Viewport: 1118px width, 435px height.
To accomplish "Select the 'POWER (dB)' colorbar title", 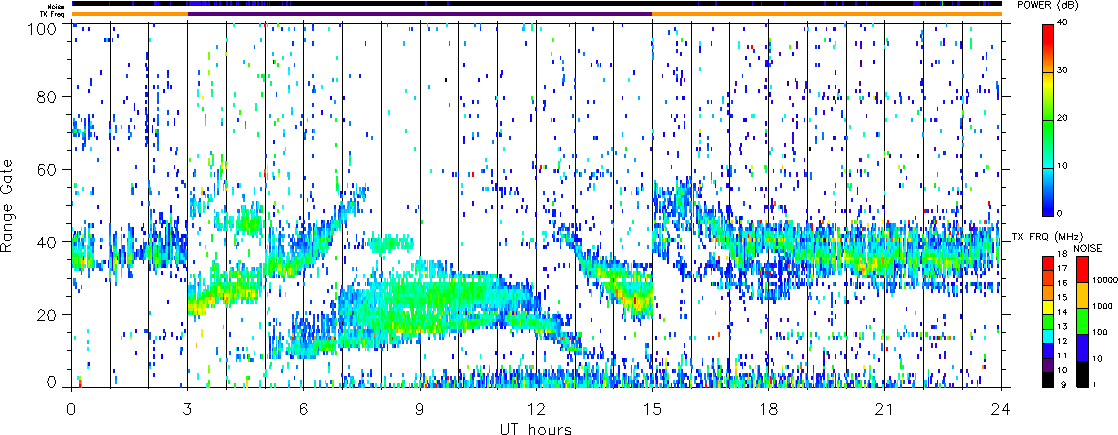I will 1047,4.
